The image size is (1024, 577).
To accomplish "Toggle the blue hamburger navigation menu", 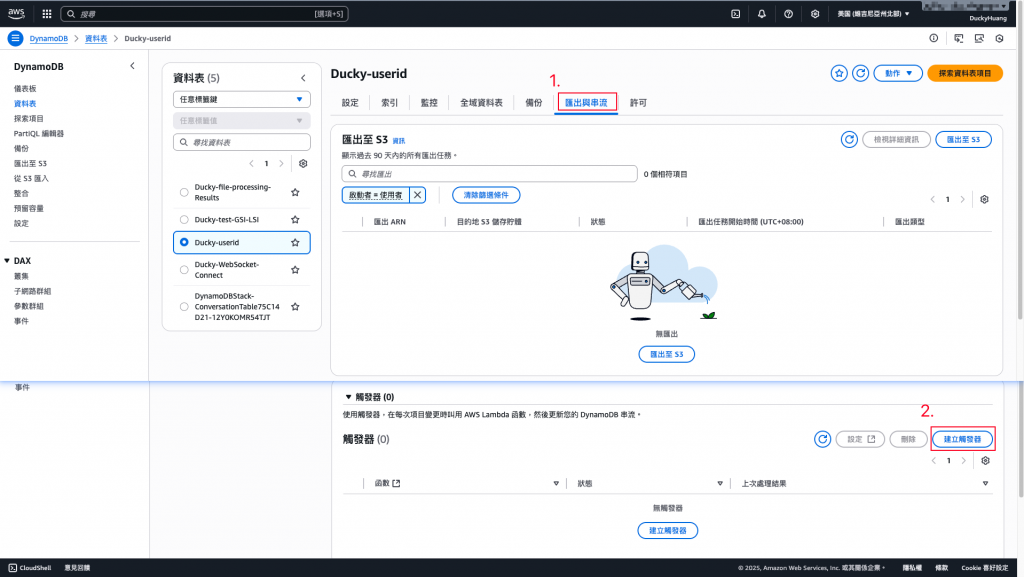I will click(x=15, y=39).
